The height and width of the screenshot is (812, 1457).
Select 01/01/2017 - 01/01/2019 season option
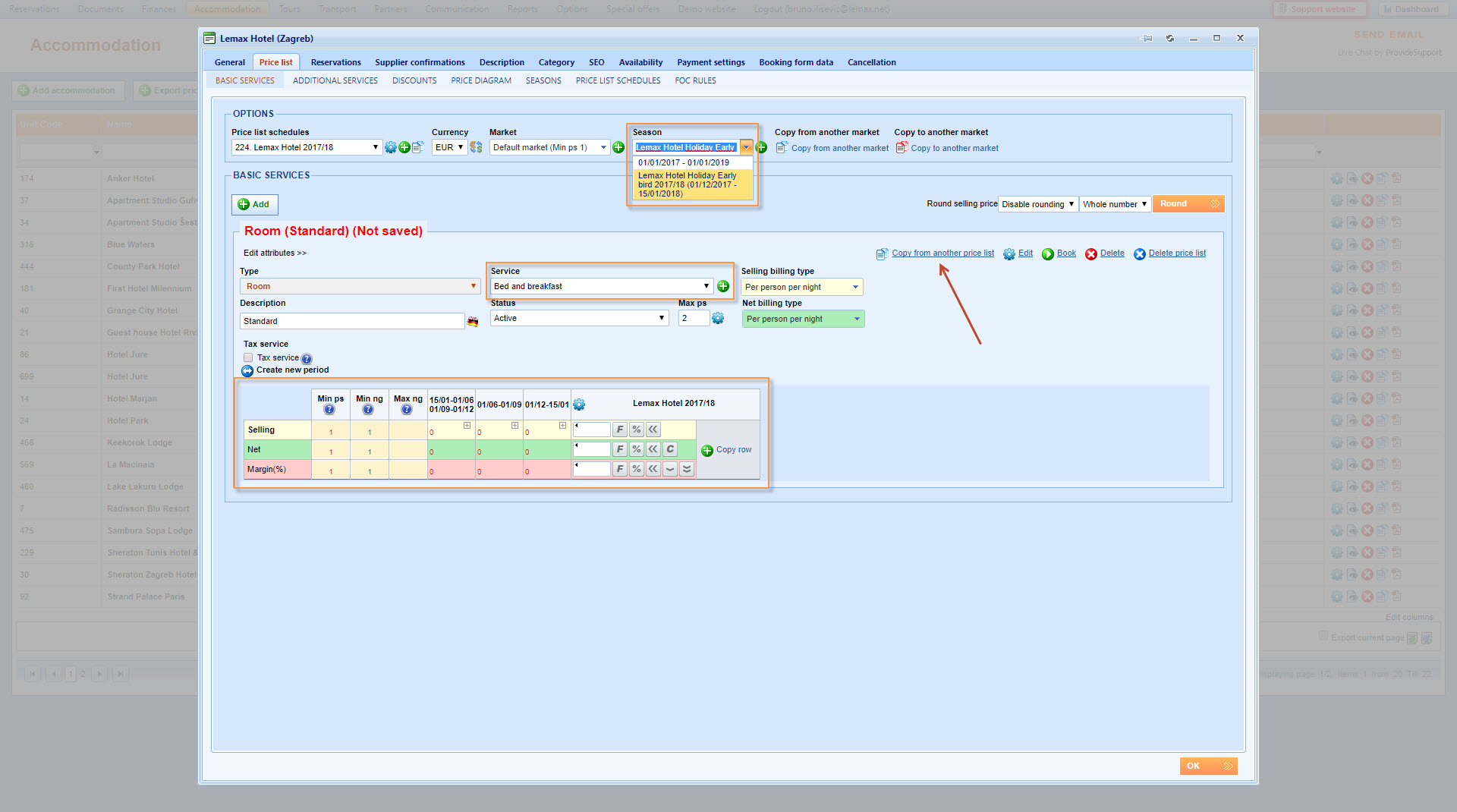pyautogui.click(x=692, y=162)
